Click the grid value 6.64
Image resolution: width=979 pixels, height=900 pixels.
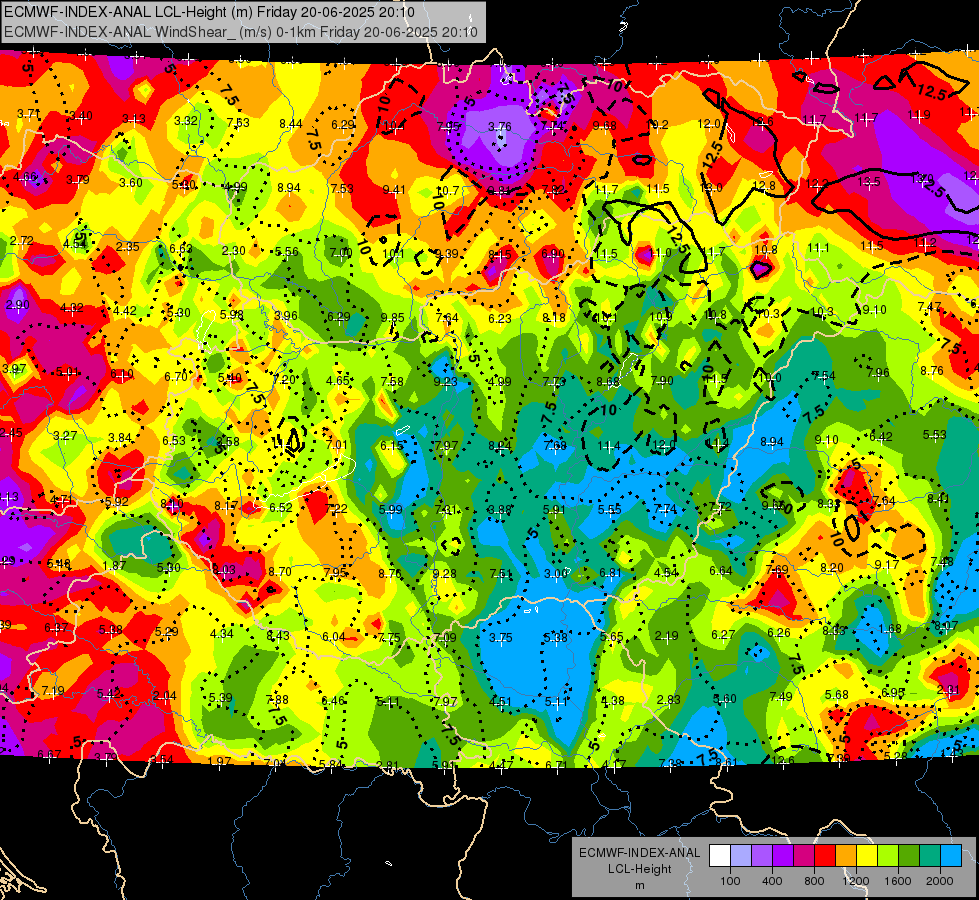click(x=721, y=570)
